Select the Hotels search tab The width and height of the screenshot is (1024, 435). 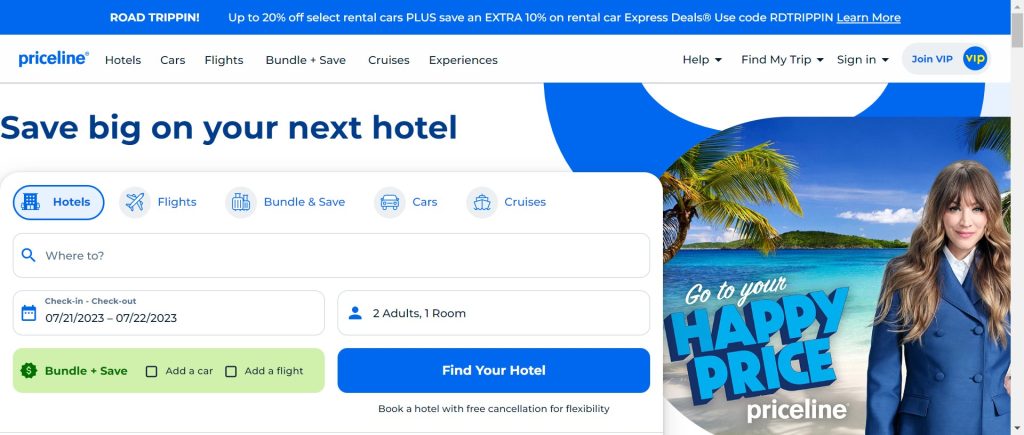(x=59, y=202)
